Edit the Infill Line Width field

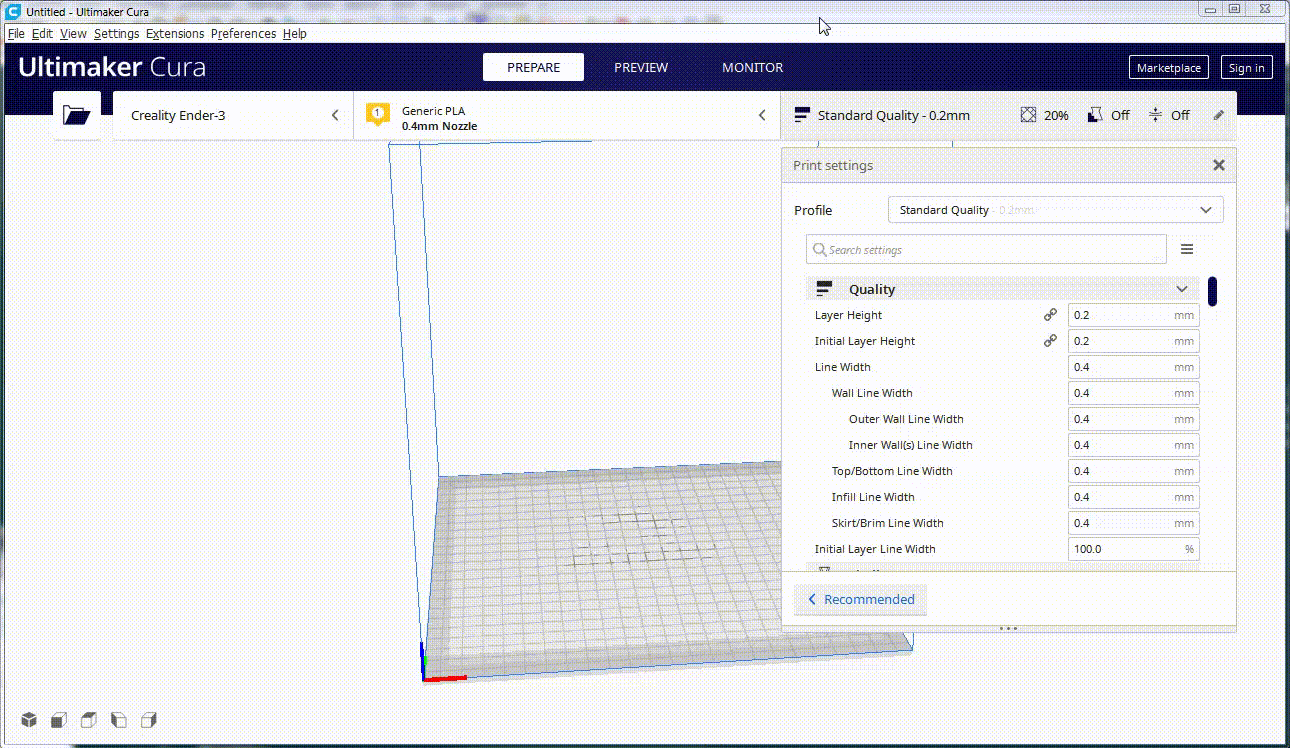coord(1133,497)
